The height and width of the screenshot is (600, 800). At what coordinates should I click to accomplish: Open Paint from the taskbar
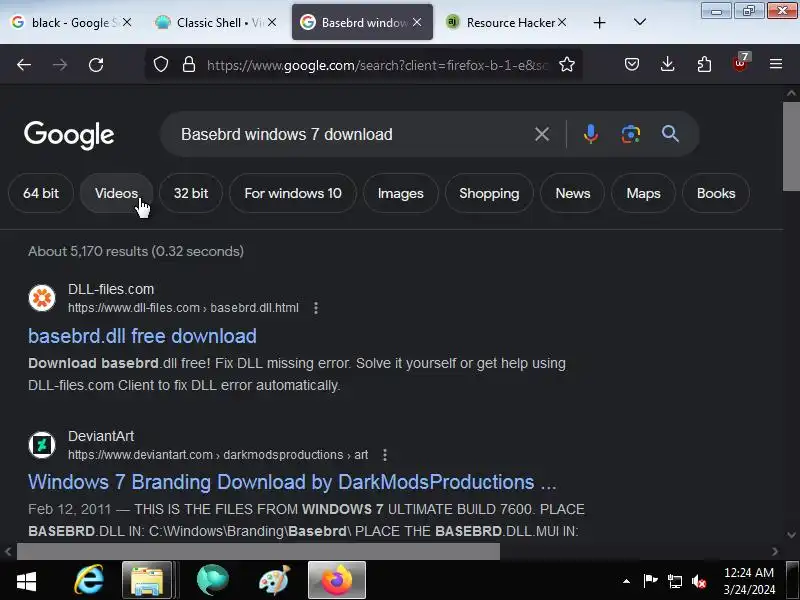click(x=274, y=580)
